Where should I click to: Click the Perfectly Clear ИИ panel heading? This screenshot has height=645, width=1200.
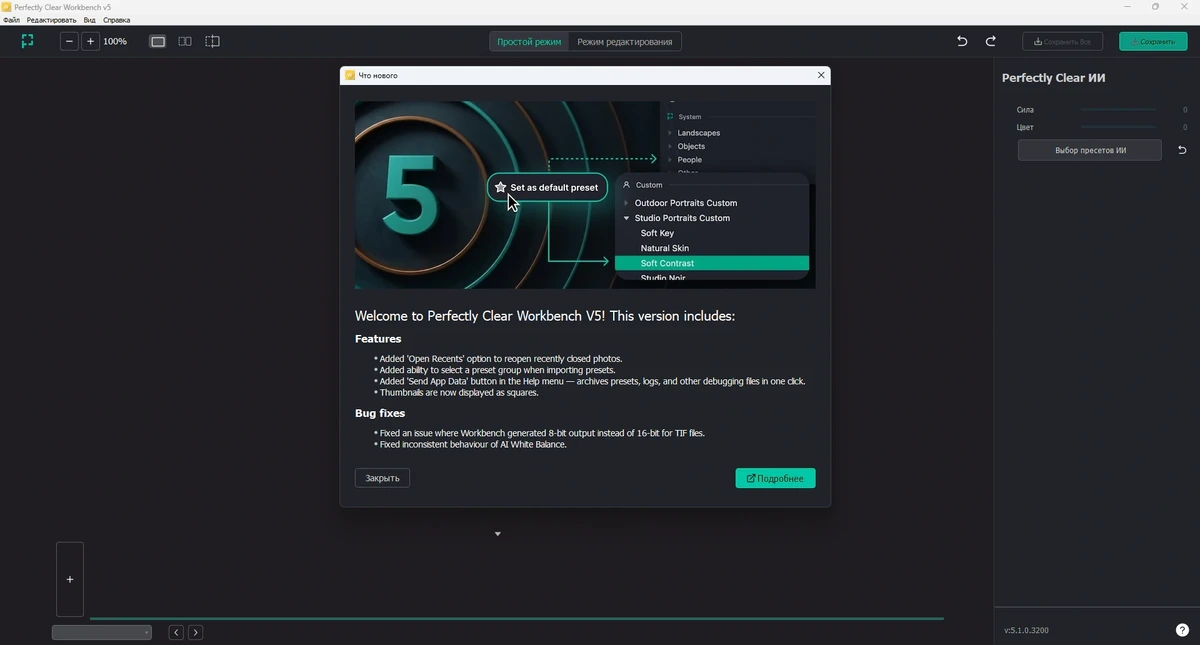[1053, 78]
